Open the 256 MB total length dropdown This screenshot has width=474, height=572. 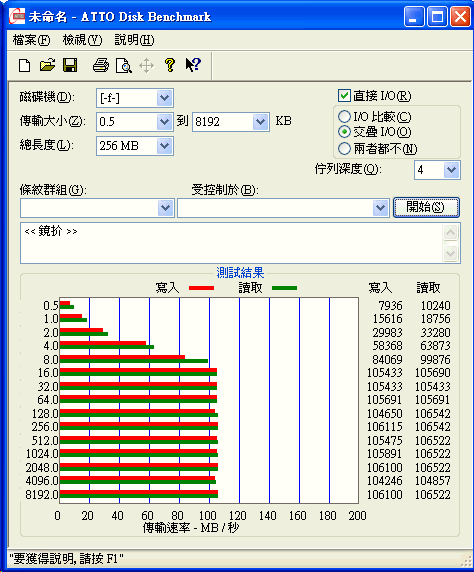coord(165,146)
